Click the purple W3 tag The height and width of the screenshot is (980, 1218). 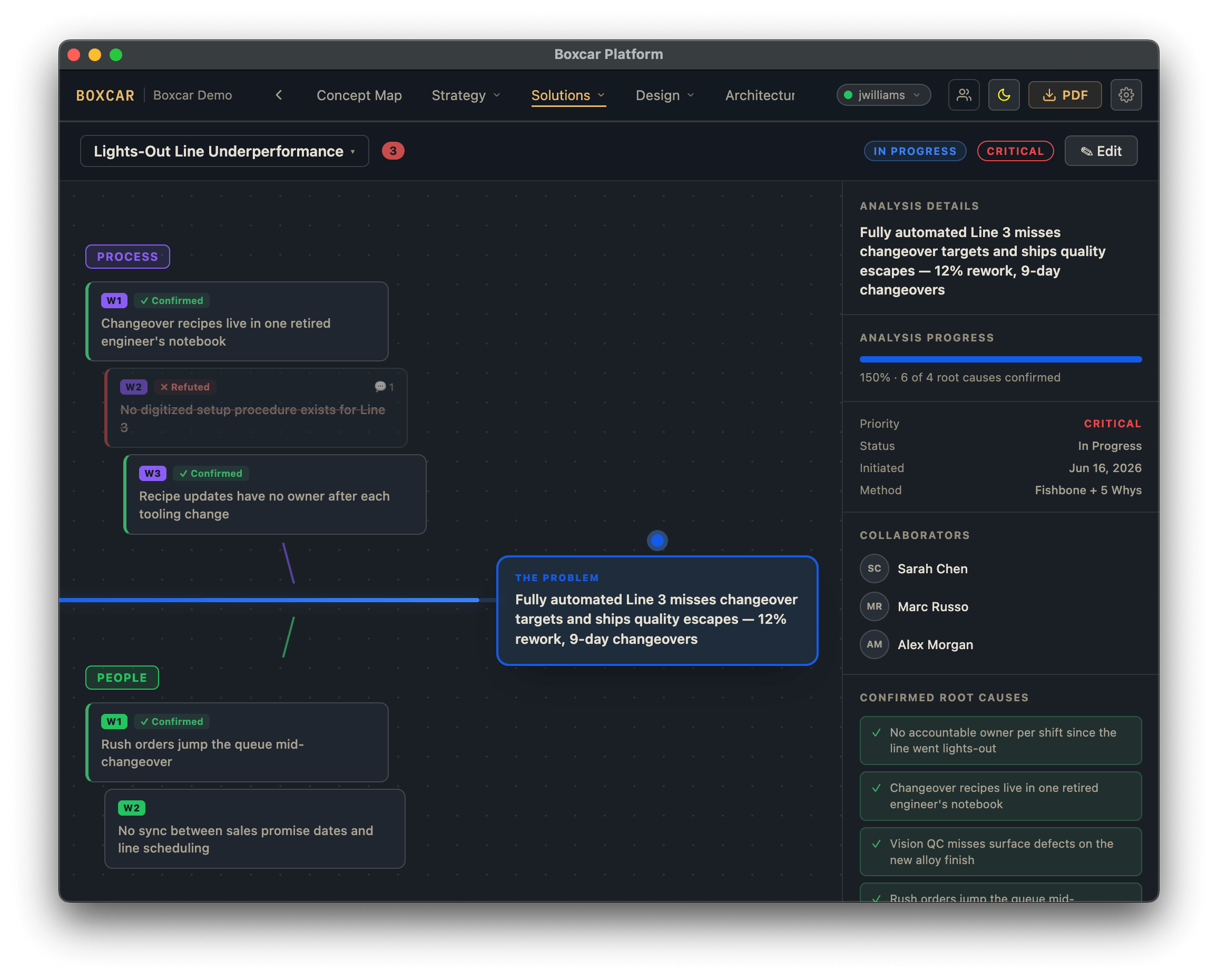pos(153,474)
